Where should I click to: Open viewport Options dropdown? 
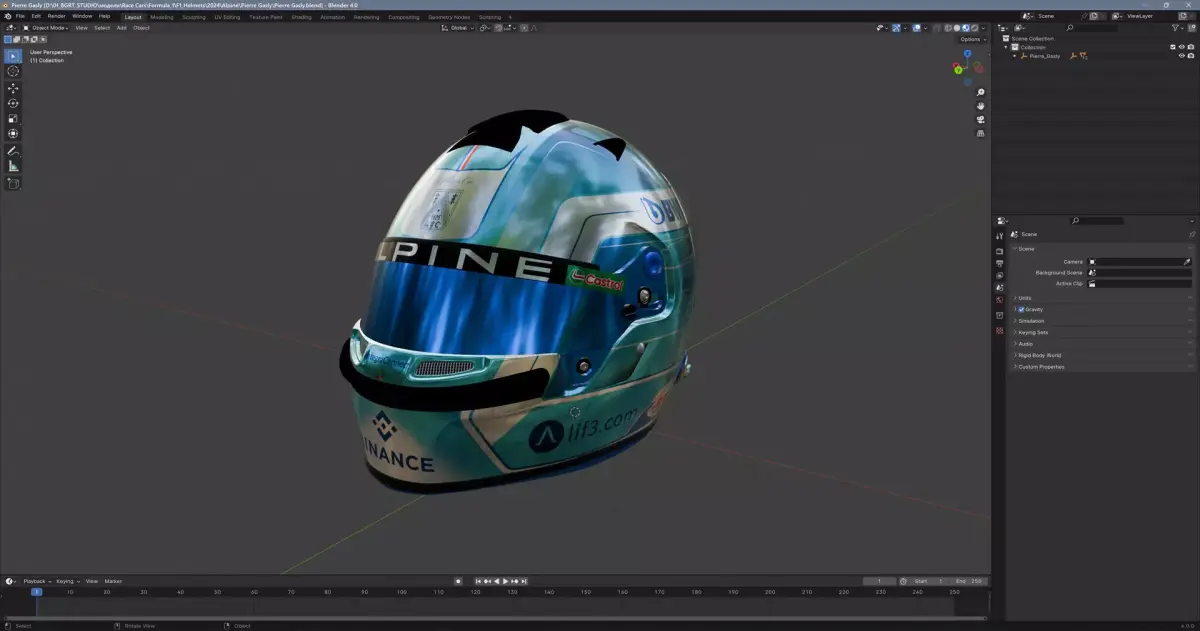(972, 39)
